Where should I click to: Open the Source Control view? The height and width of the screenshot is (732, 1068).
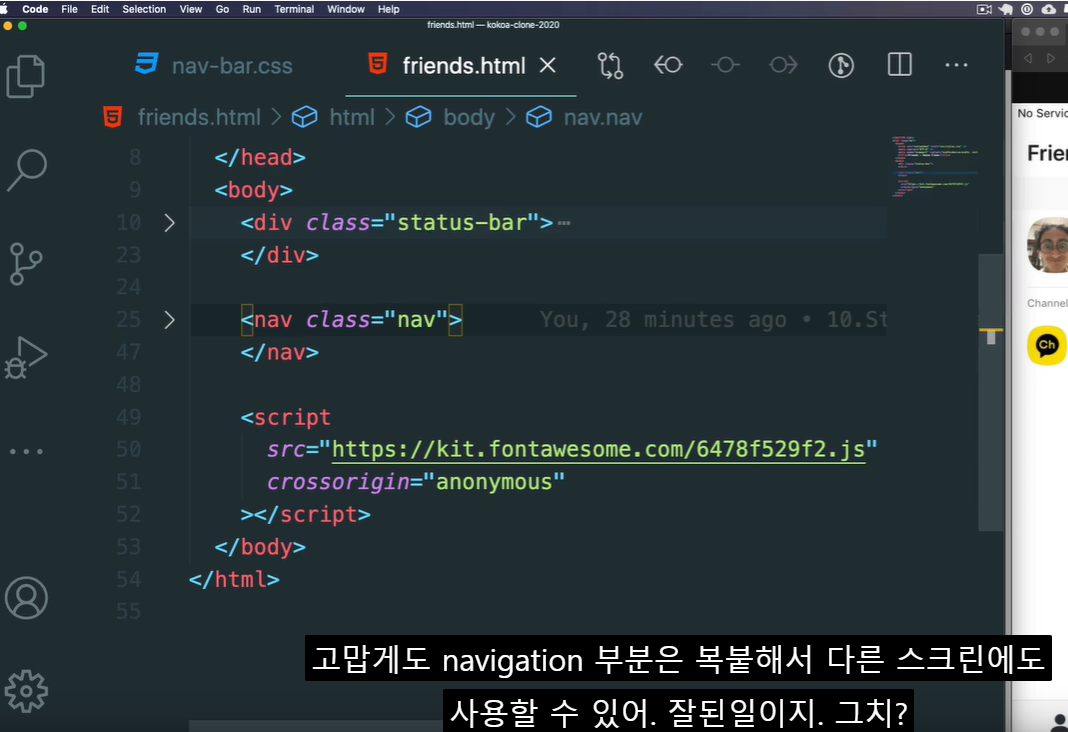[x=26, y=264]
